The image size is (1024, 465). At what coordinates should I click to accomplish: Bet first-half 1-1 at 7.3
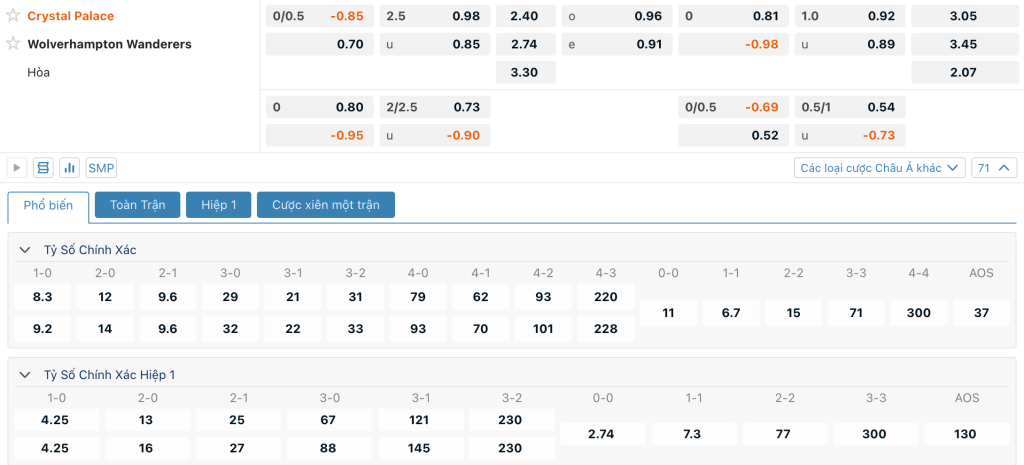(694, 434)
